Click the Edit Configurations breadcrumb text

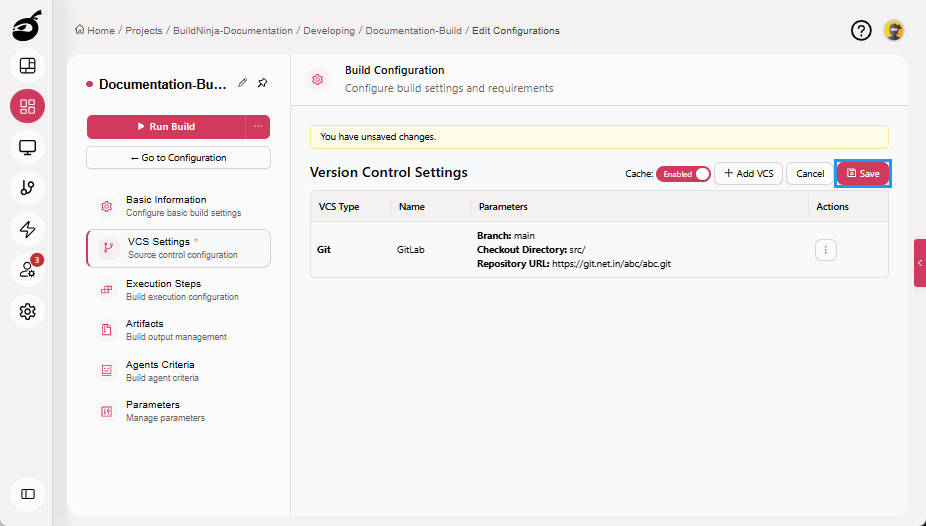click(x=516, y=31)
